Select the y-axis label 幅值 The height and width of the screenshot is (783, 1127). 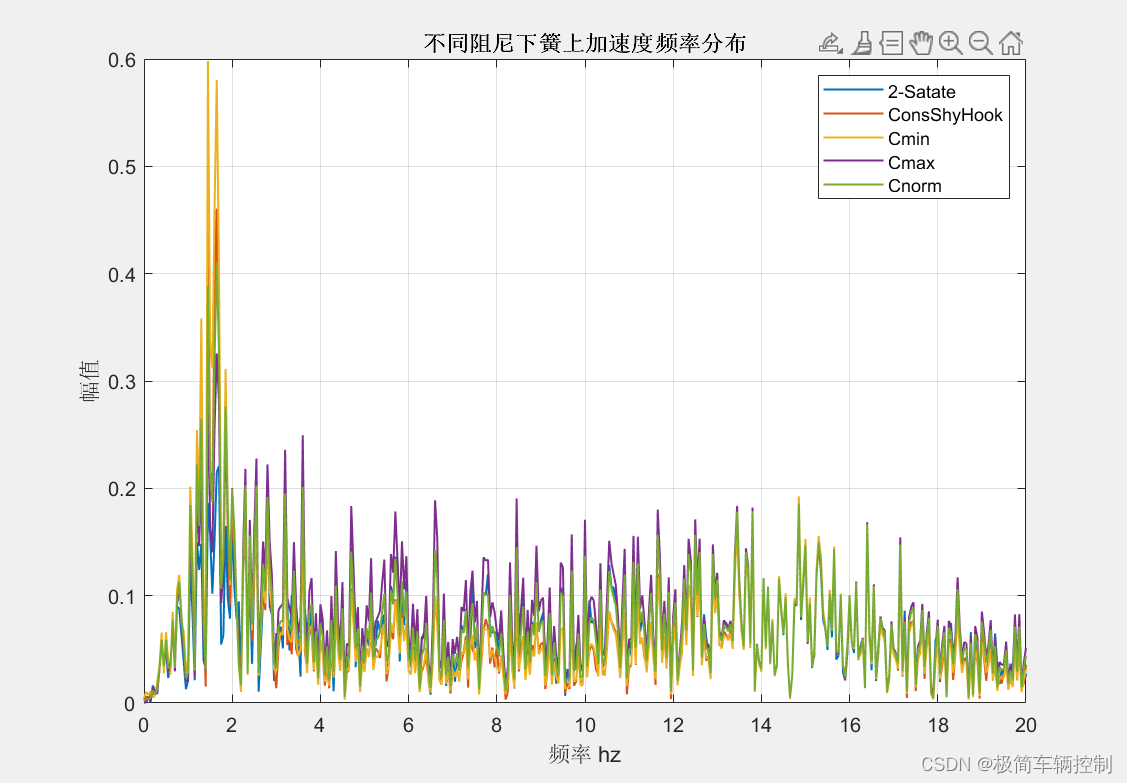[89, 381]
